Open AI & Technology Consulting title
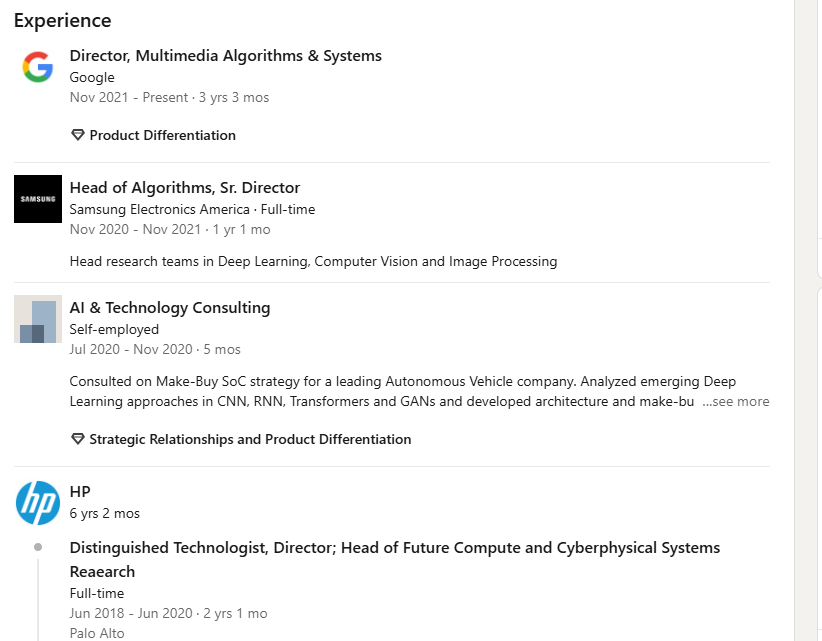 170,308
